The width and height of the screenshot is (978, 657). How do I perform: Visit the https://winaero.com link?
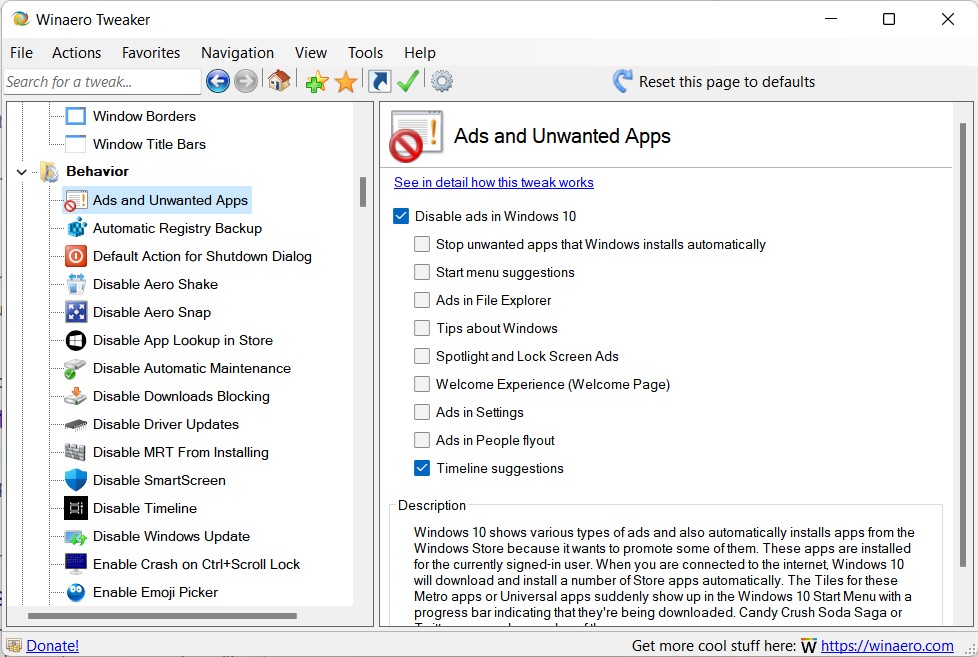pos(887,646)
